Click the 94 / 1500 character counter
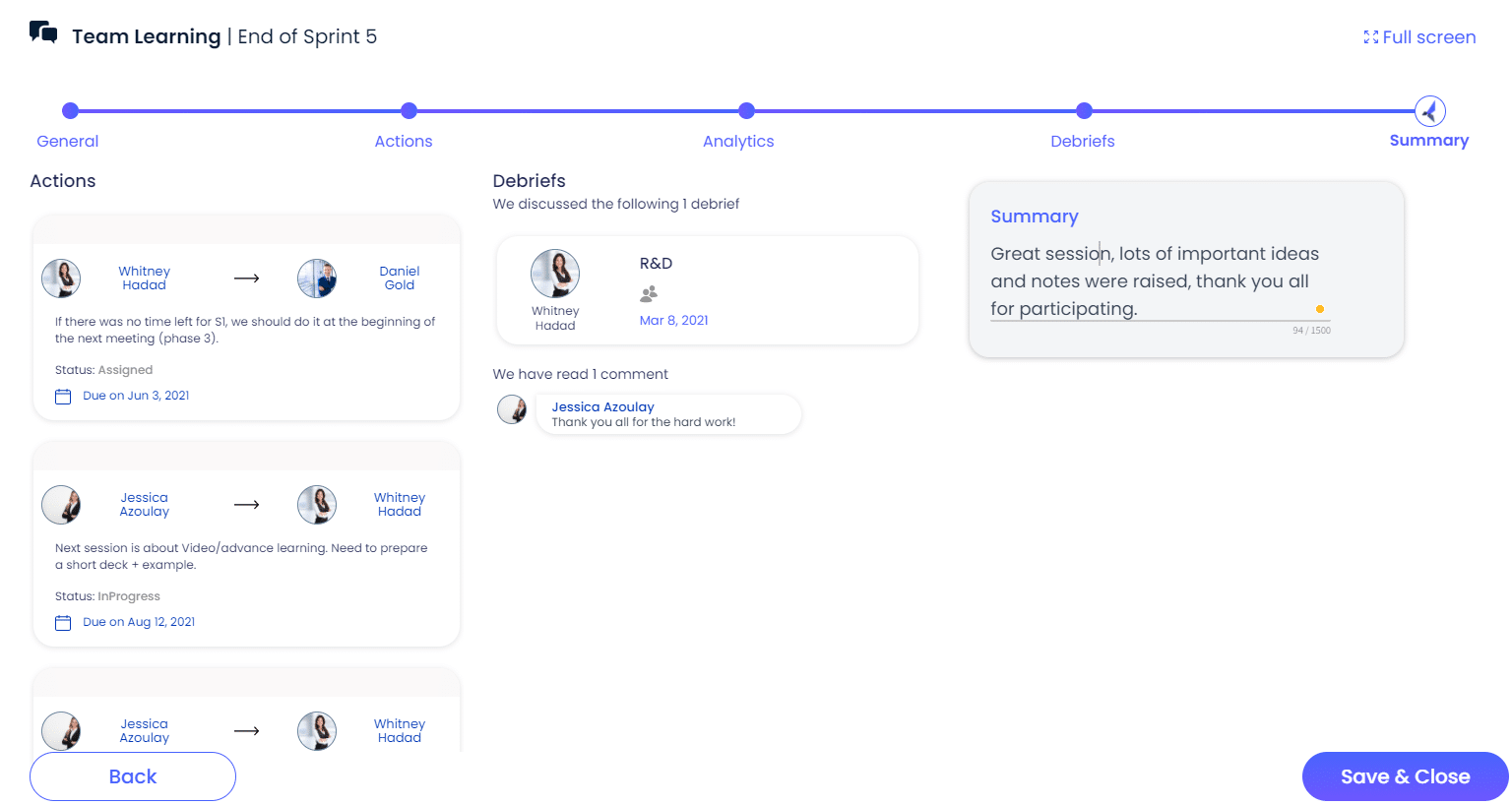This screenshot has width=1512, height=805. pos(1311,331)
